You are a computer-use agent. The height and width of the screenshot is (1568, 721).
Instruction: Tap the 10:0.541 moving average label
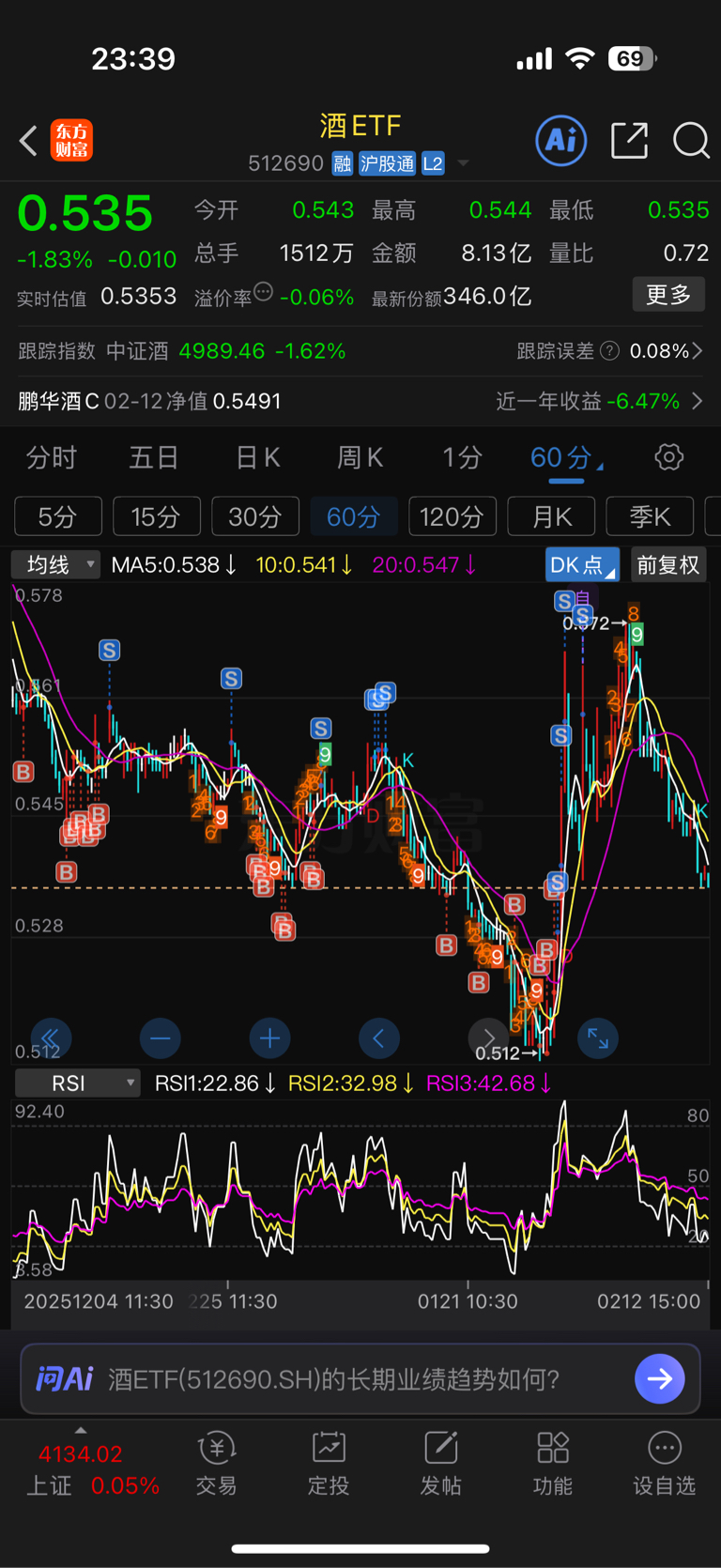click(x=304, y=564)
